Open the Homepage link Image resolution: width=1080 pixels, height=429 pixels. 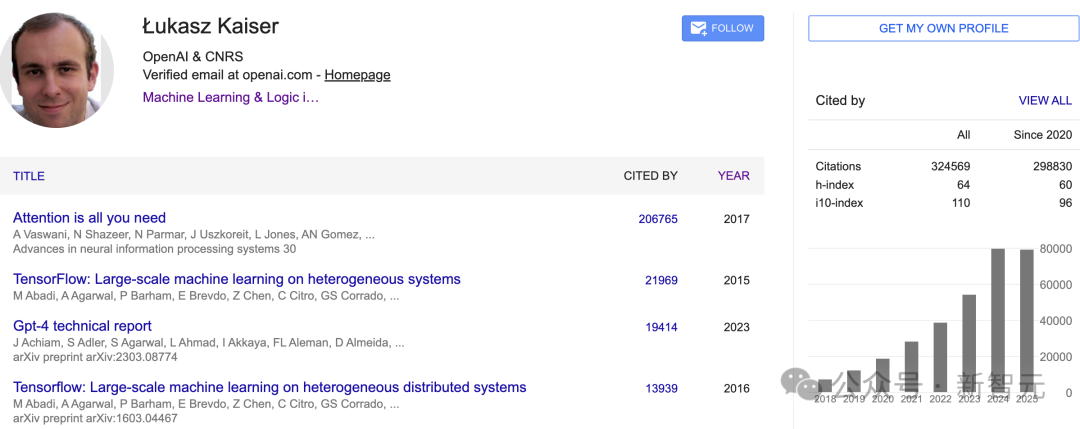click(357, 75)
